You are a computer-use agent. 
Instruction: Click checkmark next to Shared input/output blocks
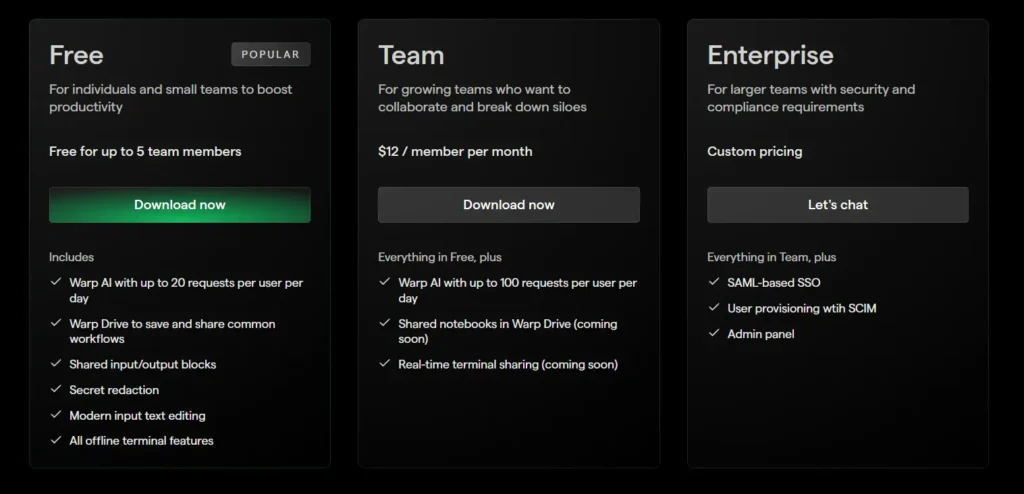(56, 364)
